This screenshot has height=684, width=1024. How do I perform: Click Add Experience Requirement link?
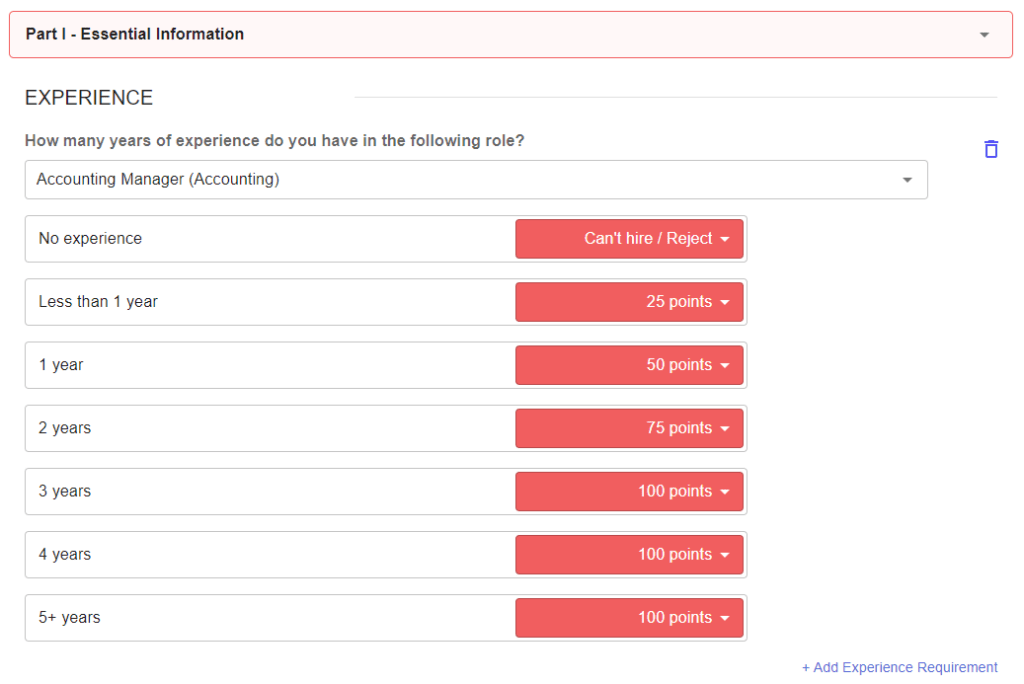pyautogui.click(x=899, y=667)
